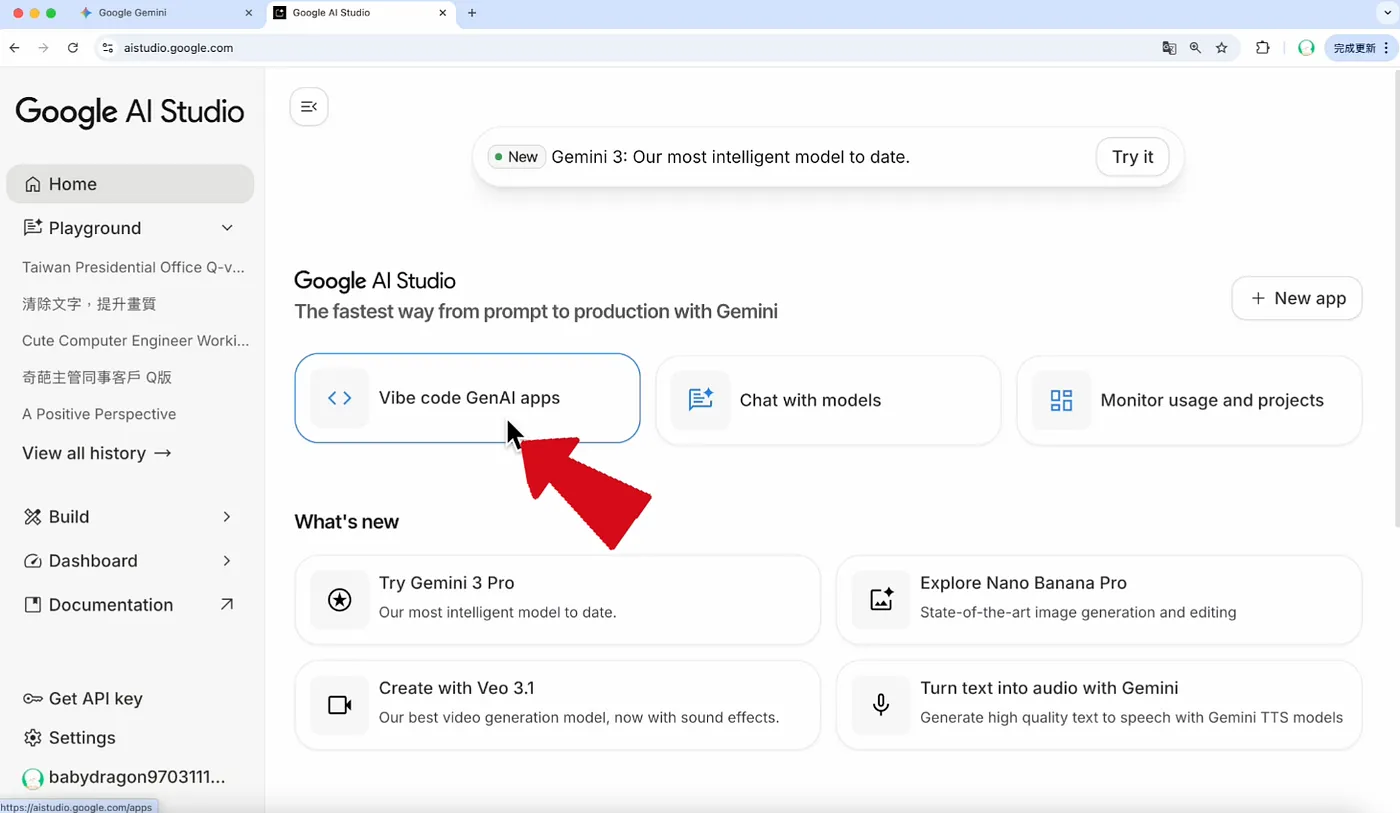This screenshot has height=813, width=1400.
Task: Click the Veo 3.1 video camera icon
Action: tap(339, 705)
